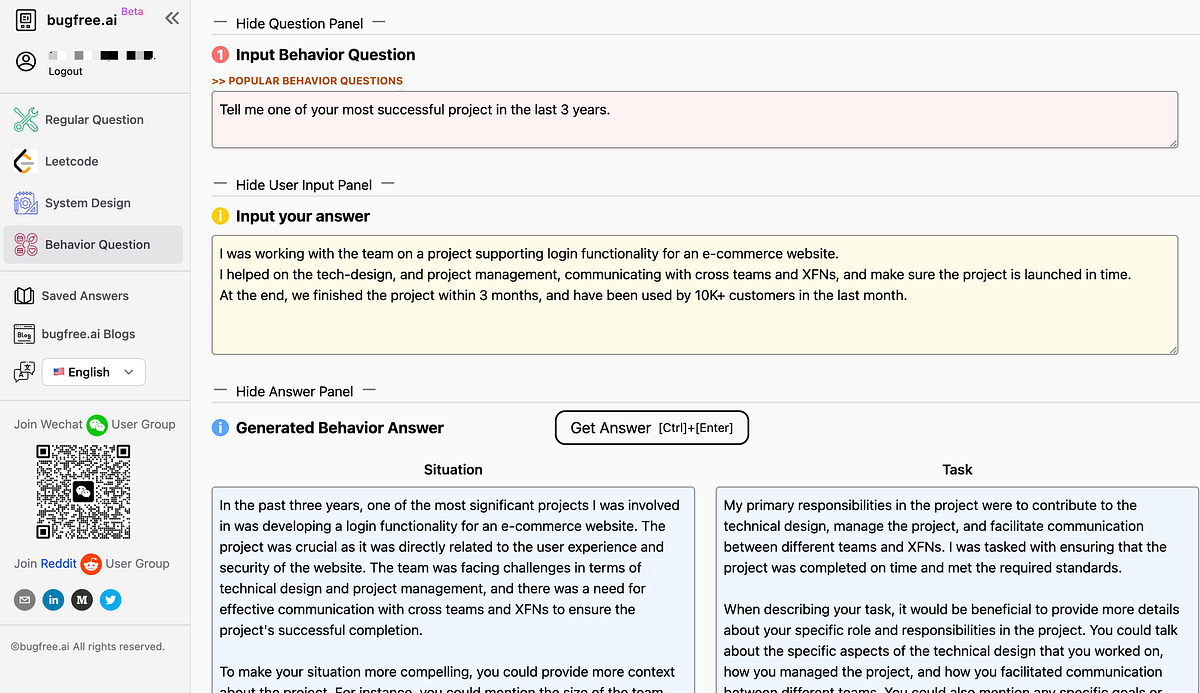1200x693 pixels.
Task: Hide the Answer Panel
Action: point(296,391)
